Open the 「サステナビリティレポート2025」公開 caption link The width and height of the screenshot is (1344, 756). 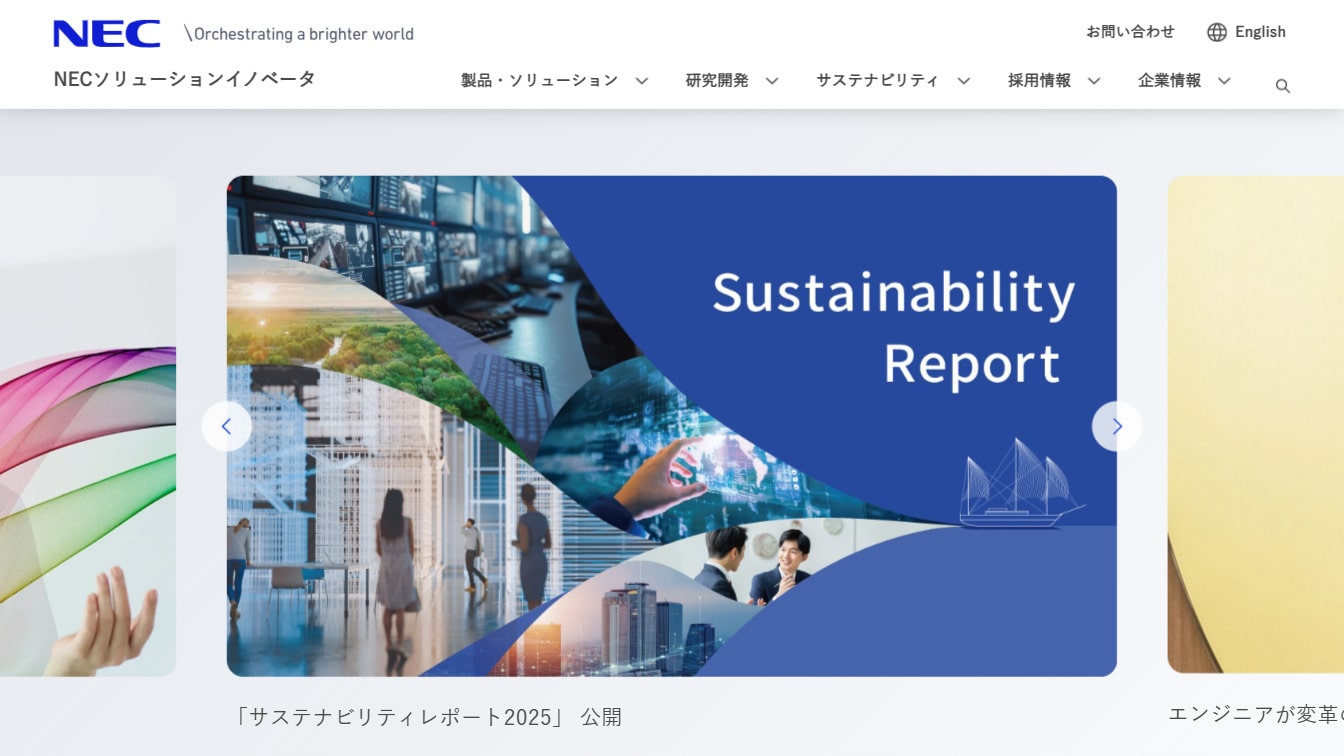tap(427, 717)
